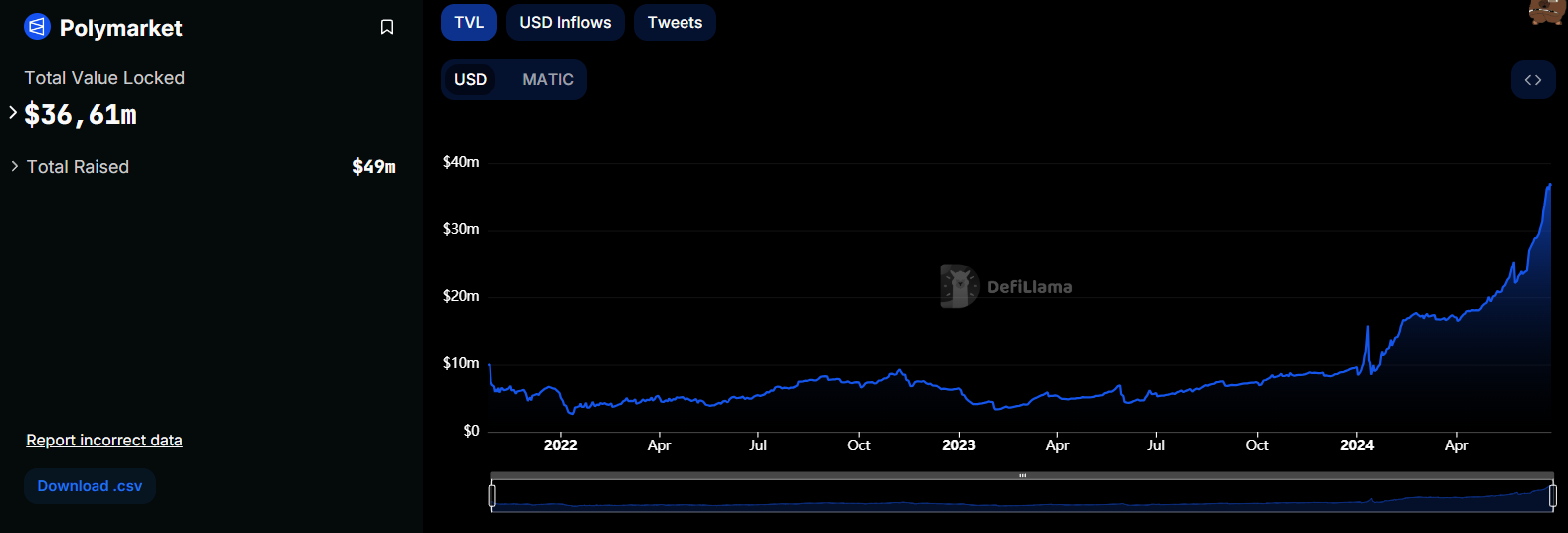Click the Polymarket title text
The image size is (1568, 533).
click(x=120, y=28)
